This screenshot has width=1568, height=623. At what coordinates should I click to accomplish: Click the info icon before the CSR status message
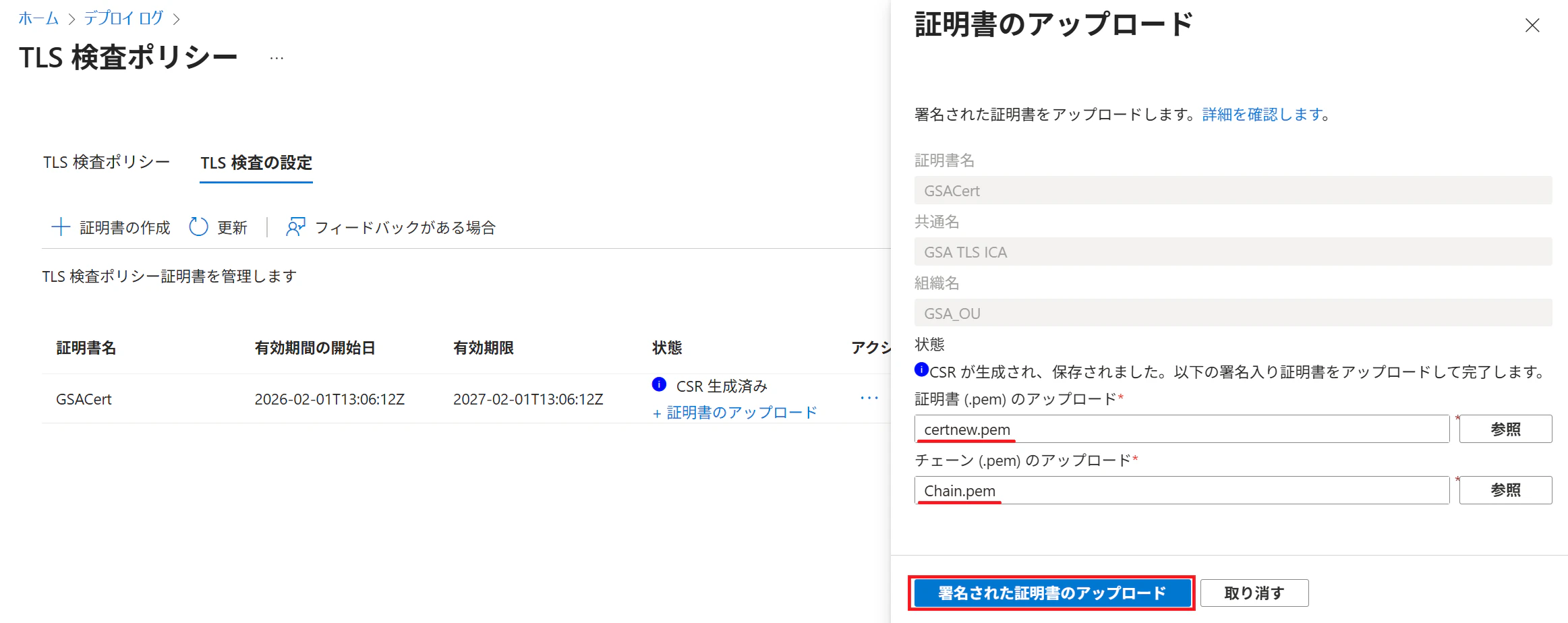pos(921,369)
